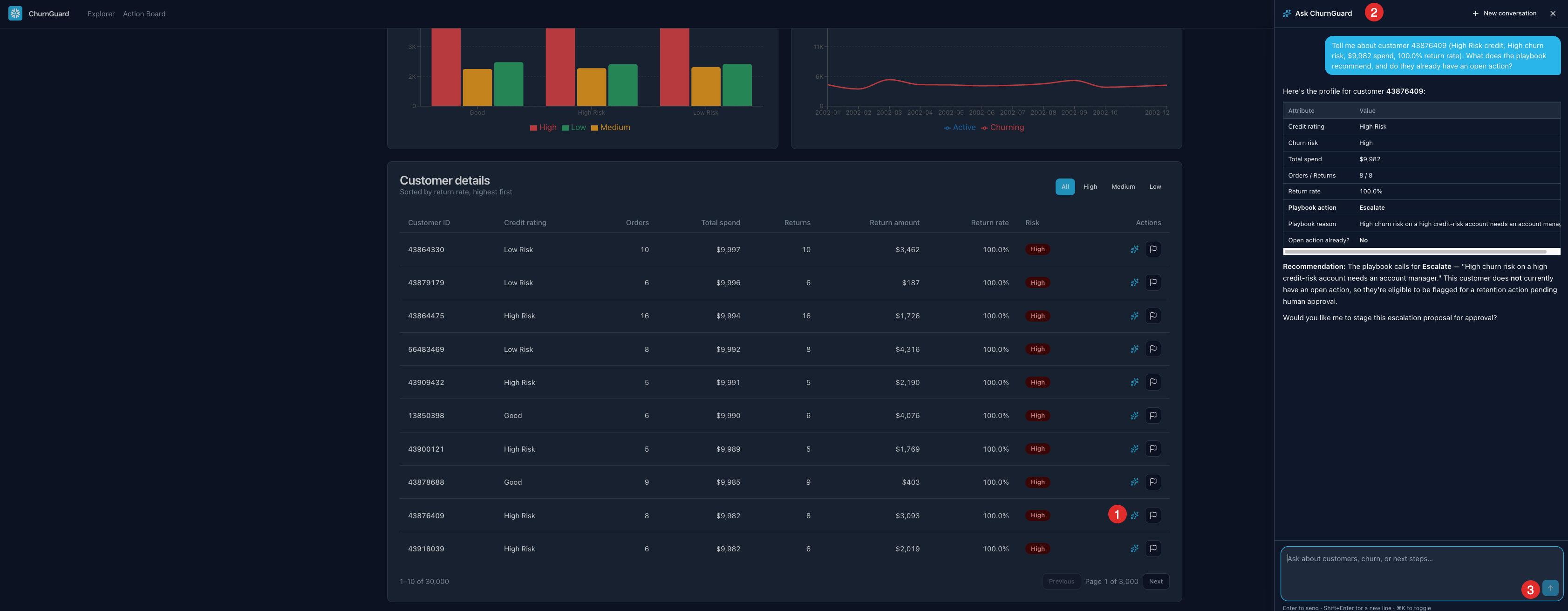Flag customer 43918039 for action

point(1153,549)
